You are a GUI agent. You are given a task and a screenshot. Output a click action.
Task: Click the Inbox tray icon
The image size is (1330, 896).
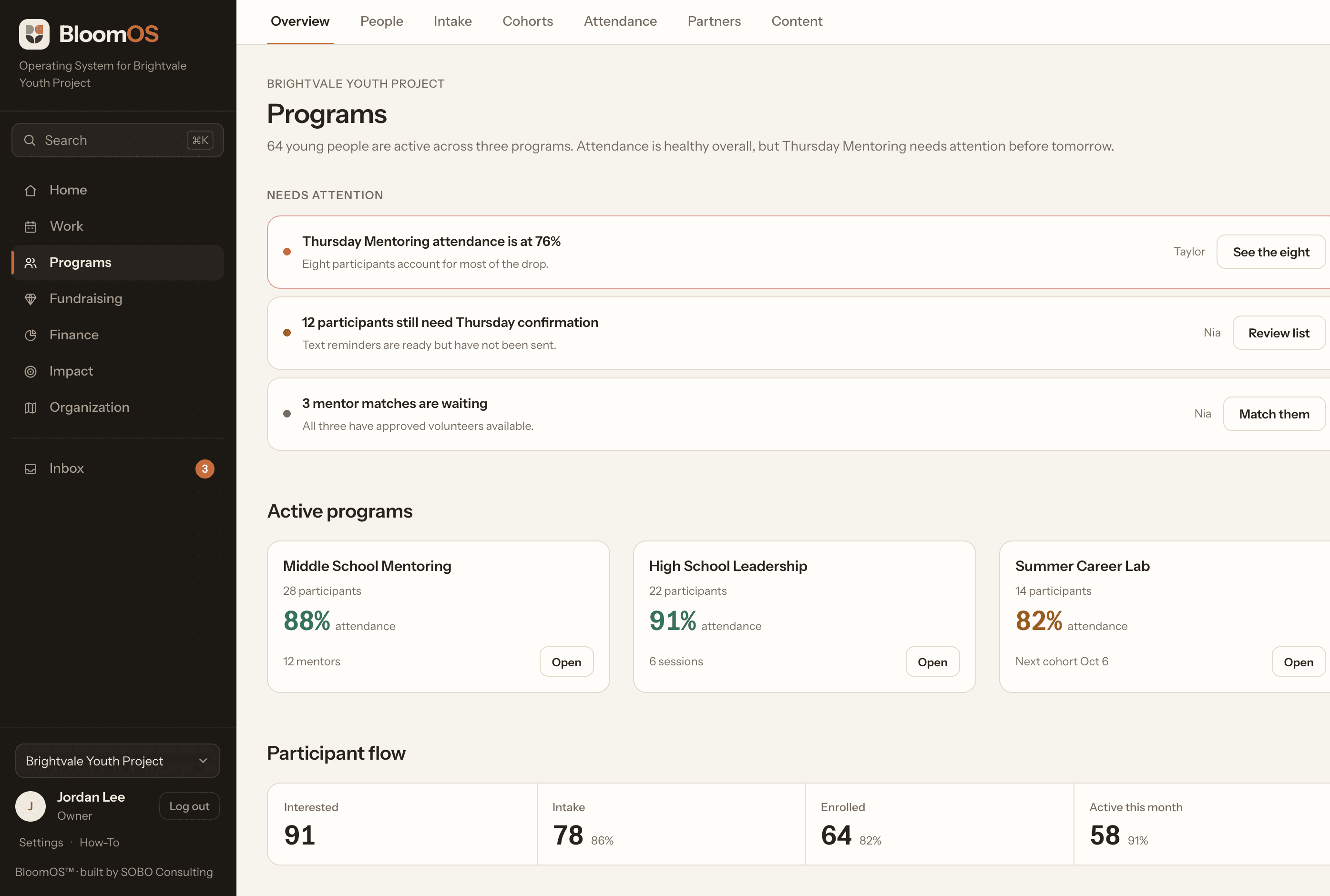31,469
